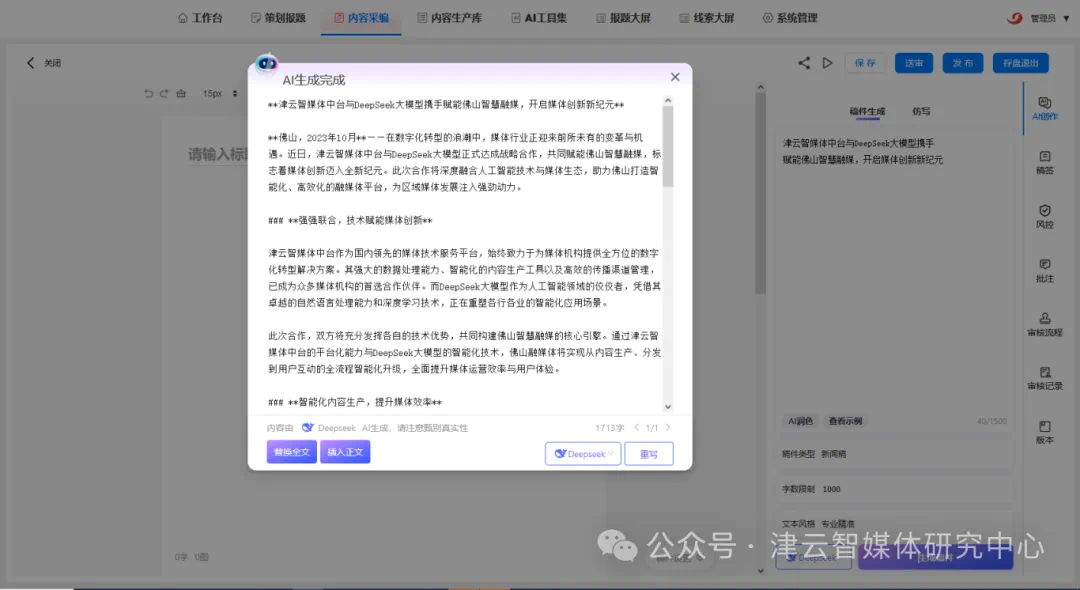Screen dimensions: 1080x590
Task: Click the clear-format icon after redo
Action: (x=181, y=94)
